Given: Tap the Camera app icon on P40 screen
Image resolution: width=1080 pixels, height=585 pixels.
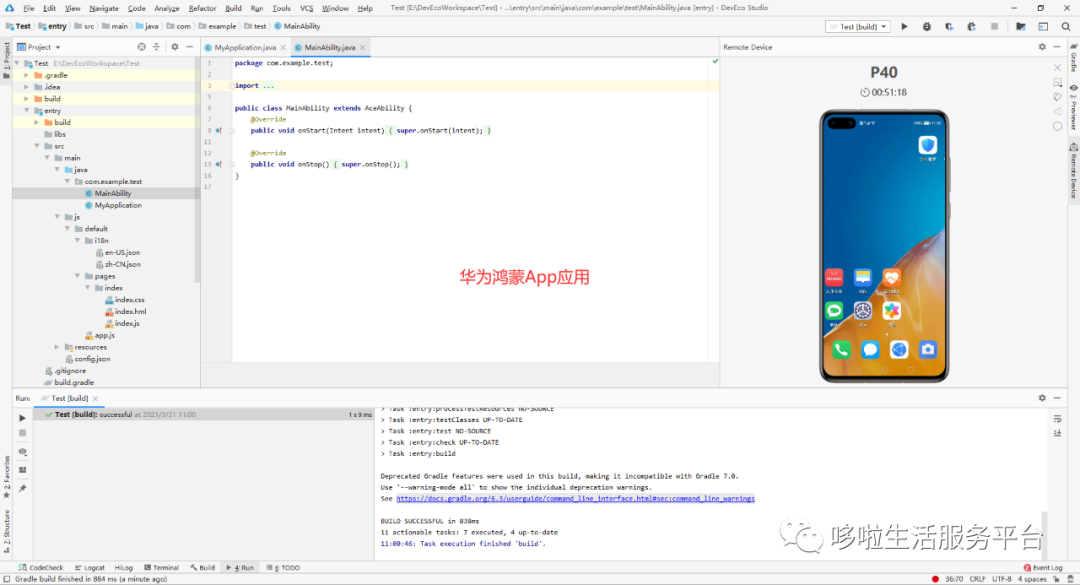Looking at the screenshot, I should point(928,349).
